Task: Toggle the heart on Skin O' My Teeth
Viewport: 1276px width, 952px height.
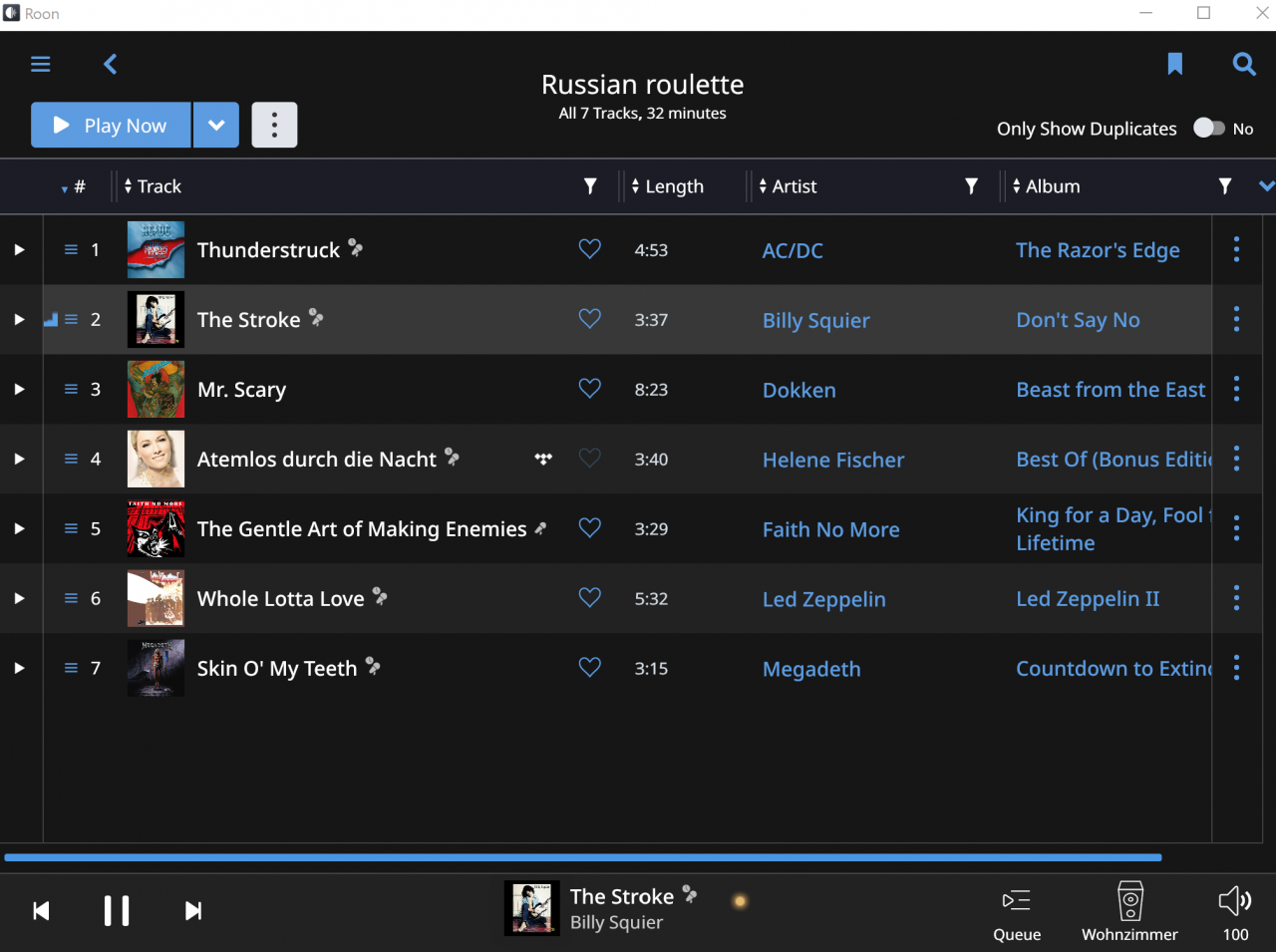Action: [590, 668]
